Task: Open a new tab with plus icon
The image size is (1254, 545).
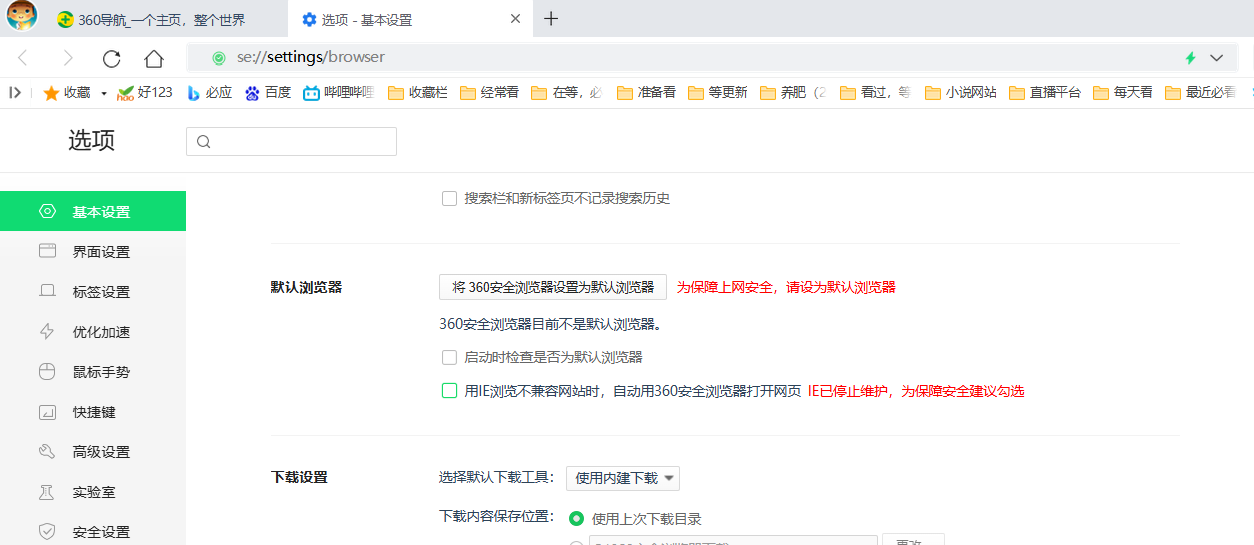Action: (551, 19)
